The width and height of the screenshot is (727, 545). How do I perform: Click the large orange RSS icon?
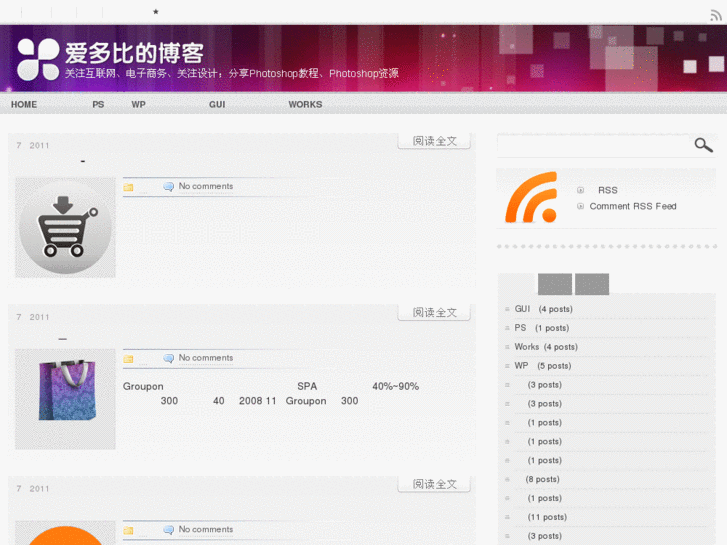coord(531,198)
